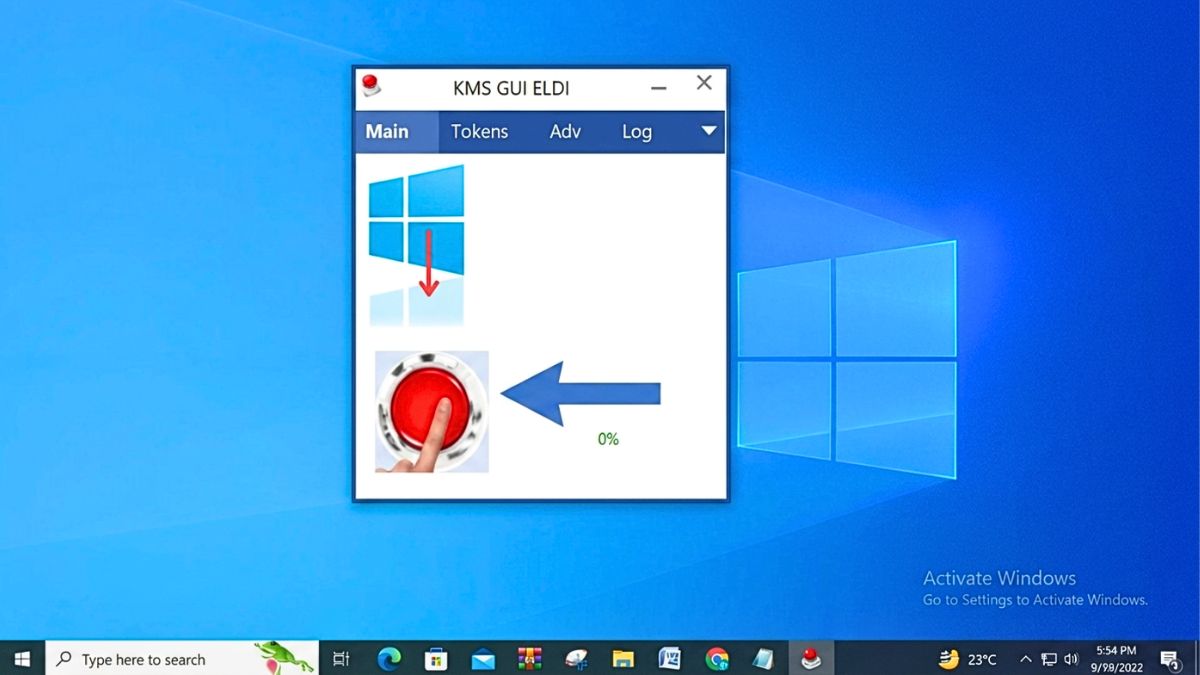
Task: Open the weather widget showing 23°C
Action: (968, 659)
